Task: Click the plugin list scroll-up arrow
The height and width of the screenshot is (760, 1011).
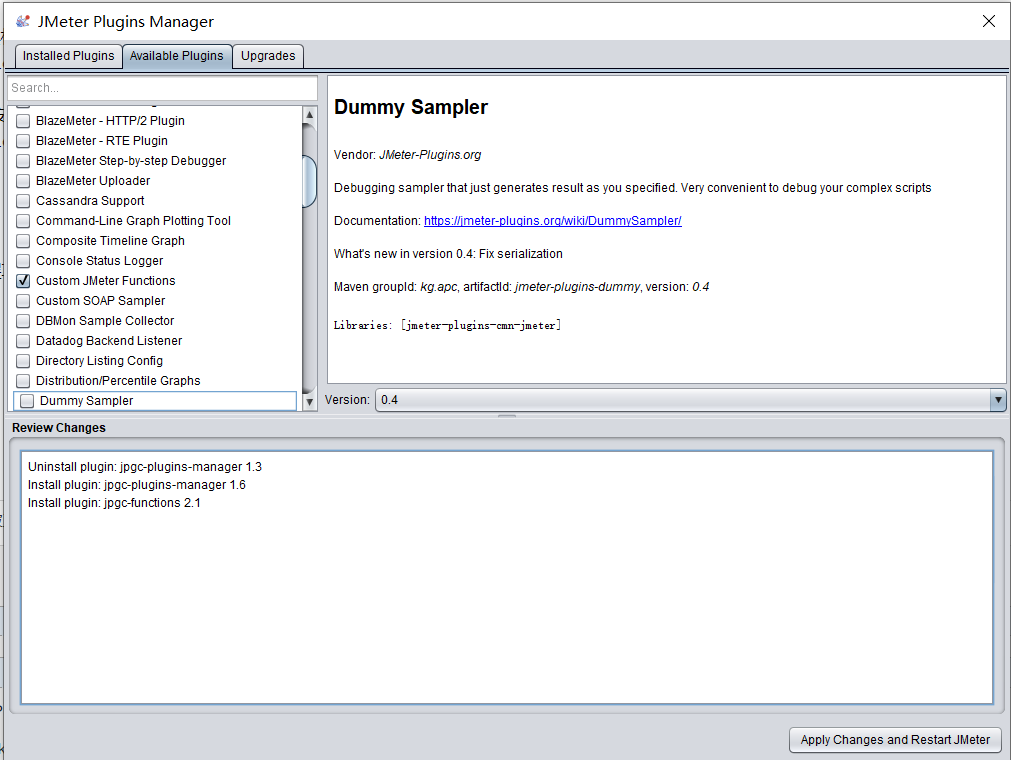Action: pos(309,115)
